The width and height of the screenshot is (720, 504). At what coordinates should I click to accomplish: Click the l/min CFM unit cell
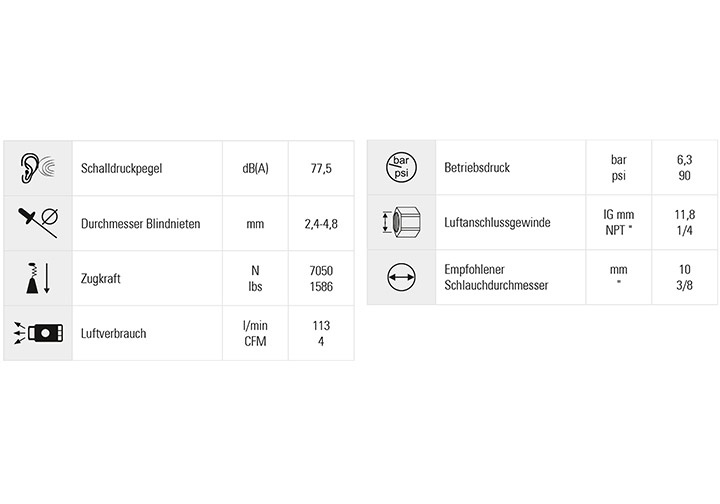point(255,333)
